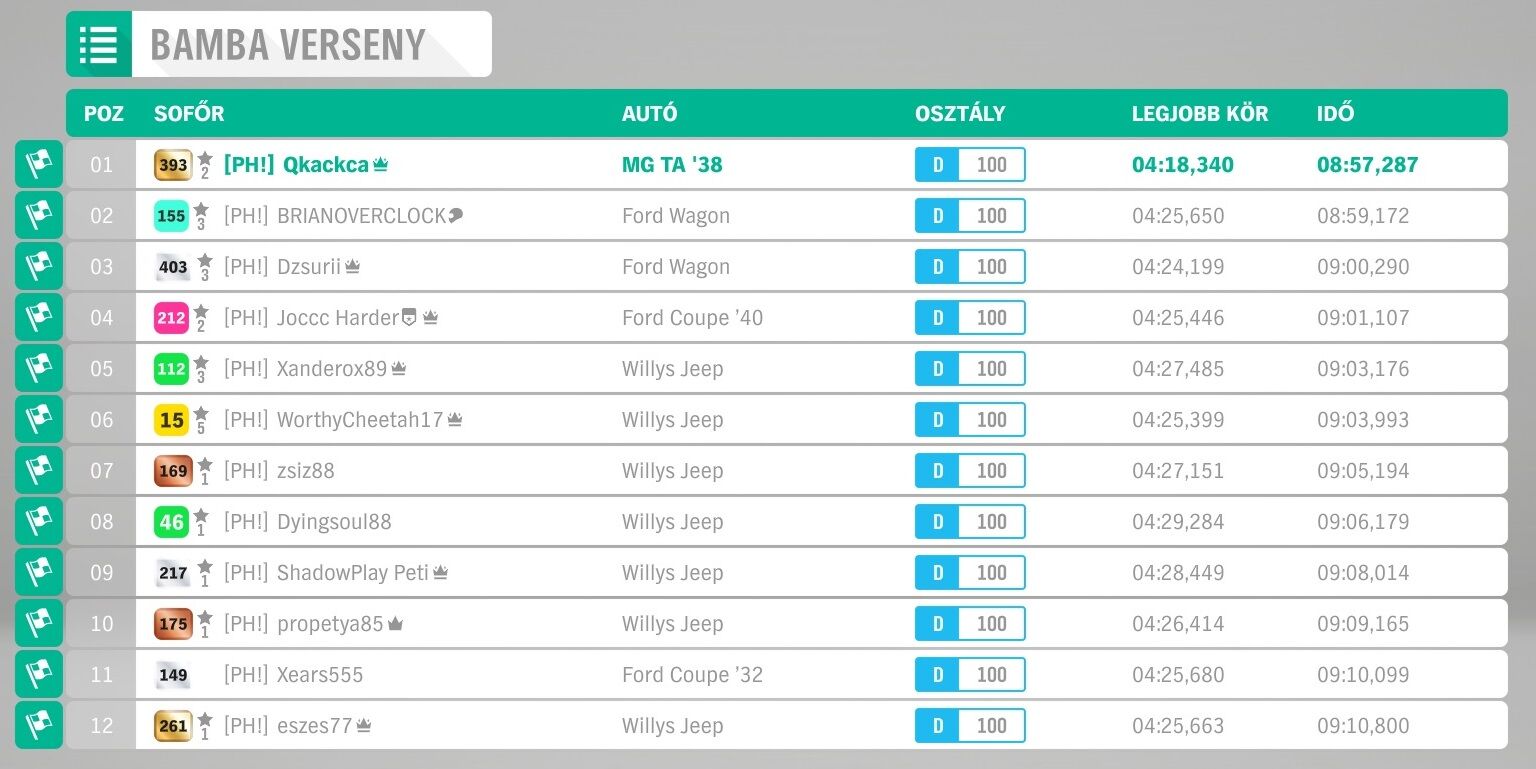The width and height of the screenshot is (1536, 769).
Task: Click the finish flag icon for position 10
Action: [39, 623]
